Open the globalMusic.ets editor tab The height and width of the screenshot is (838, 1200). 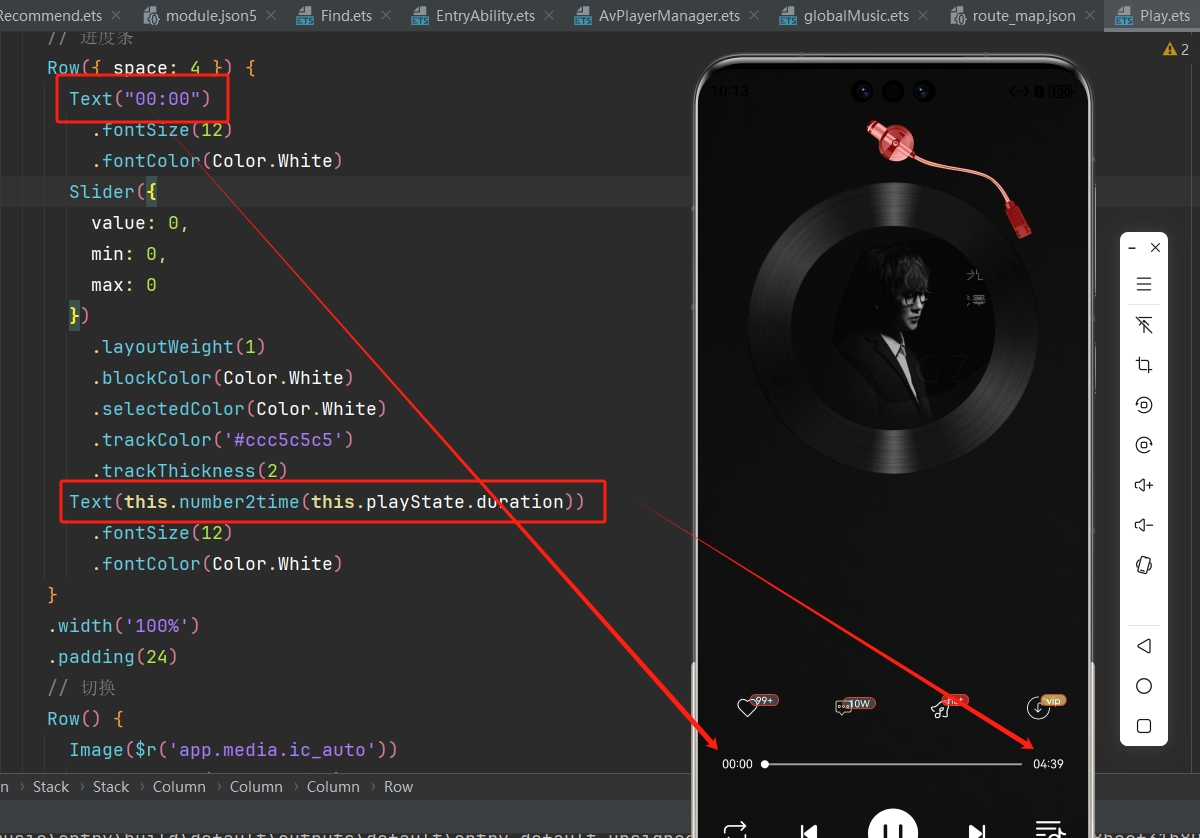856,16
